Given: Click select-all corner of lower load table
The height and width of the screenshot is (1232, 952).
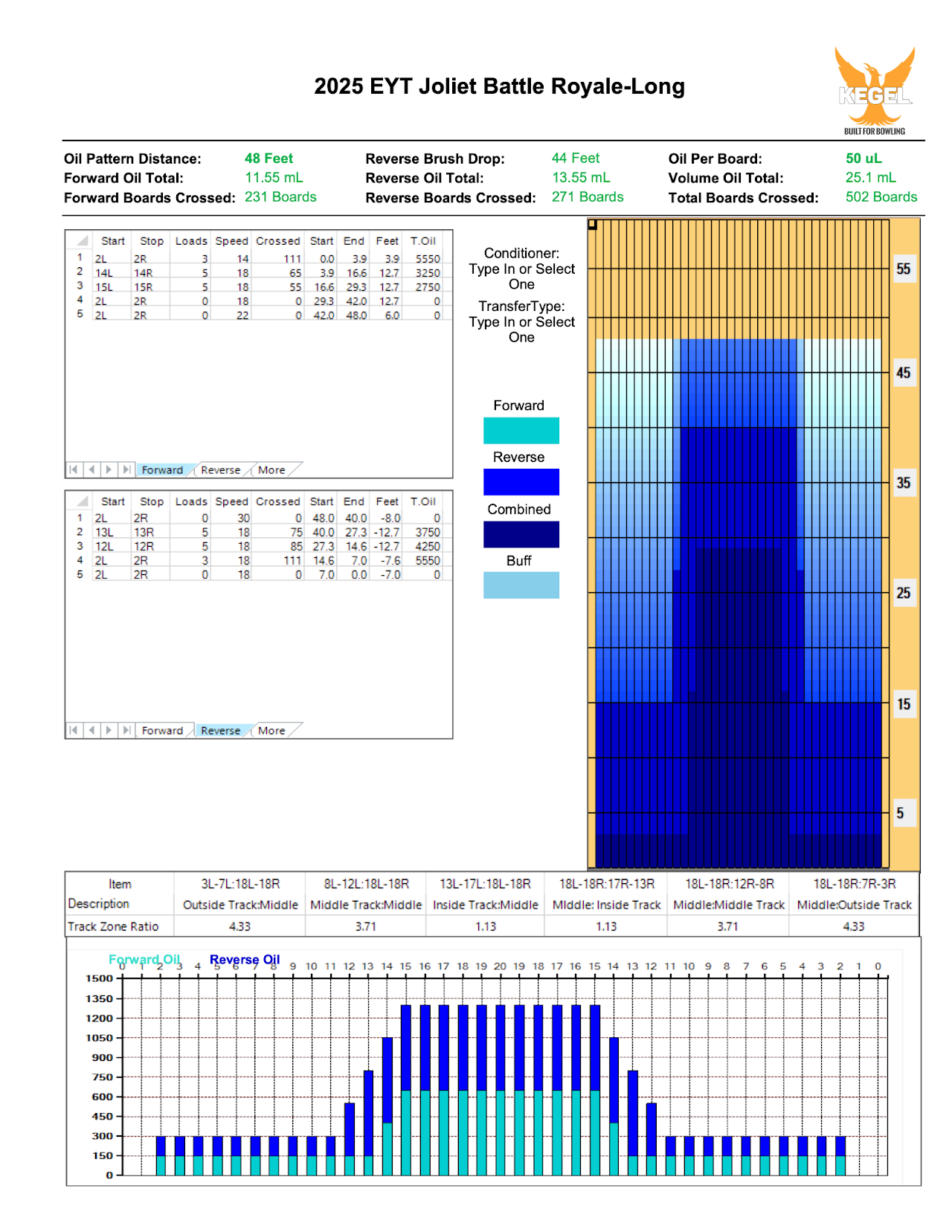Looking at the screenshot, I should click(80, 501).
